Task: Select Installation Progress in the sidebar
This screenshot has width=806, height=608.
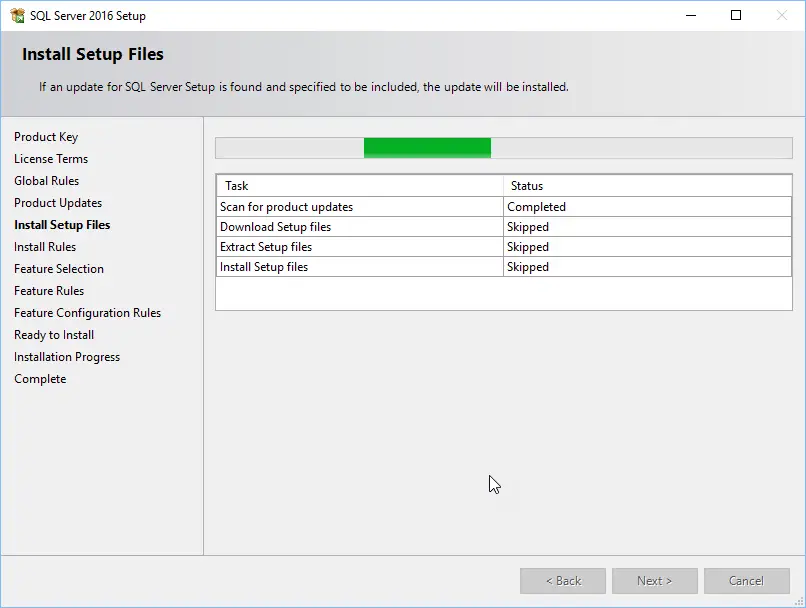Action: (66, 356)
